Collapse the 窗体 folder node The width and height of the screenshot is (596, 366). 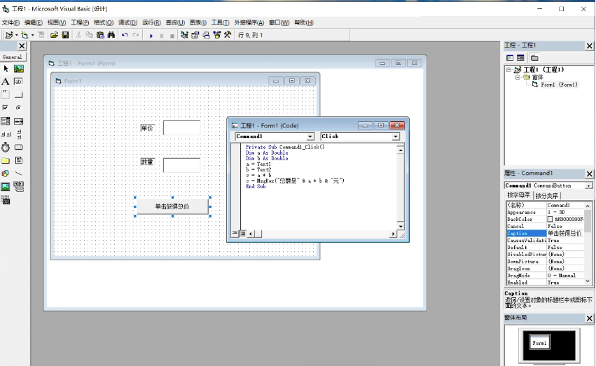tap(517, 77)
